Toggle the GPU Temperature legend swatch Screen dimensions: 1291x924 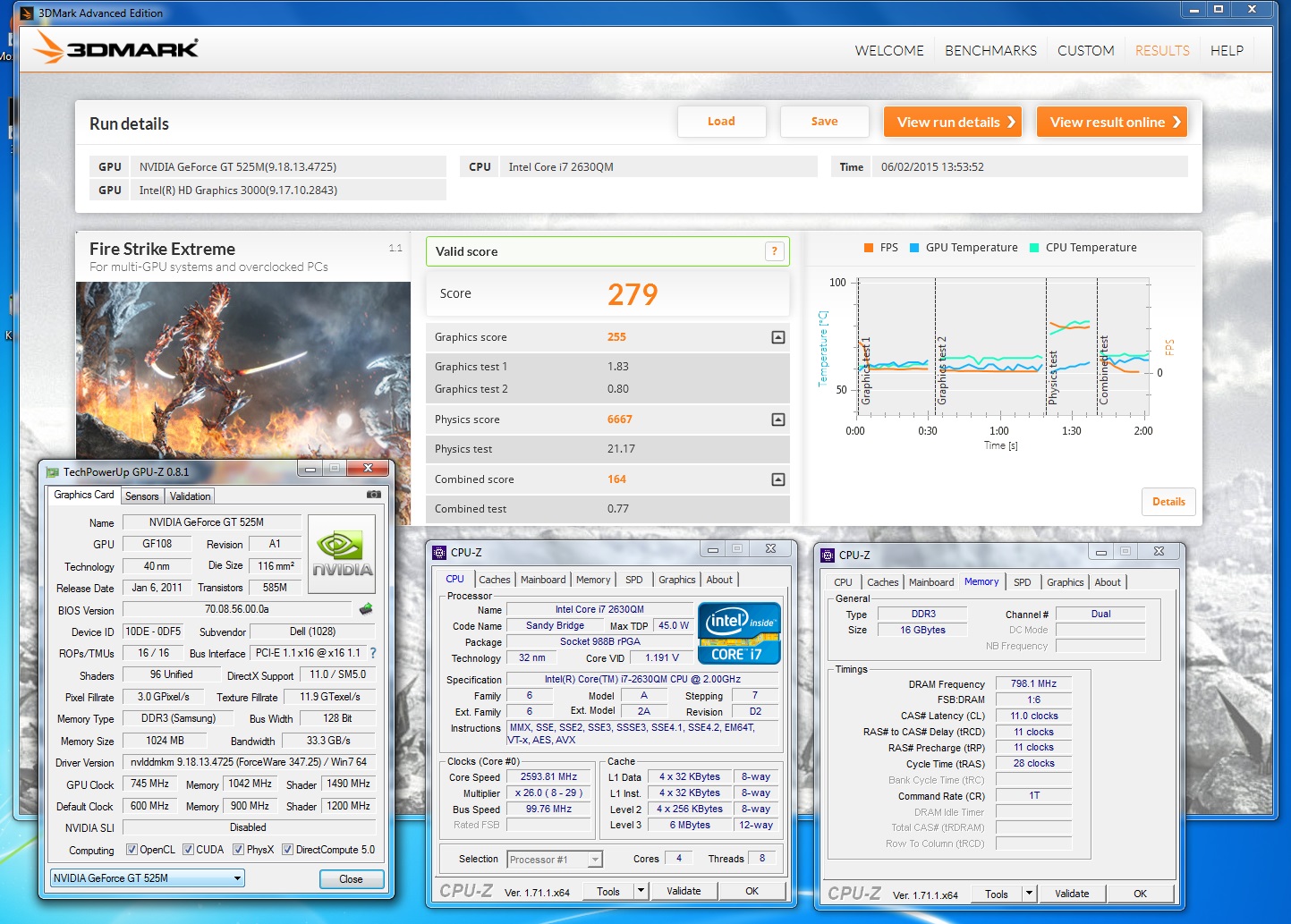coord(914,248)
